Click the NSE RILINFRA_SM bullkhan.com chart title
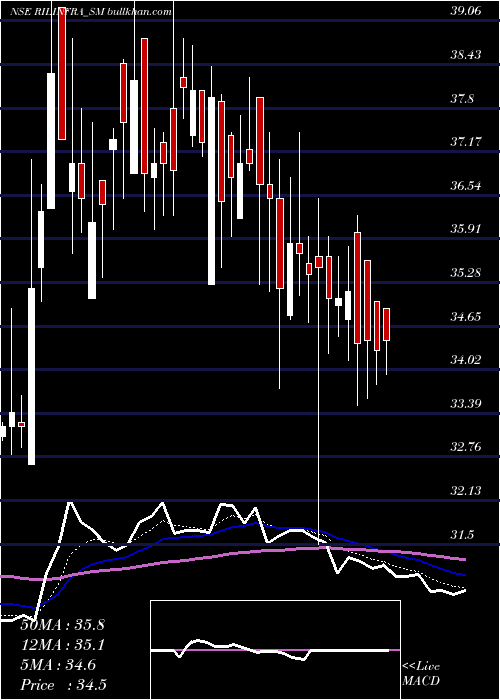This screenshot has height=700, width=500. coord(91,12)
